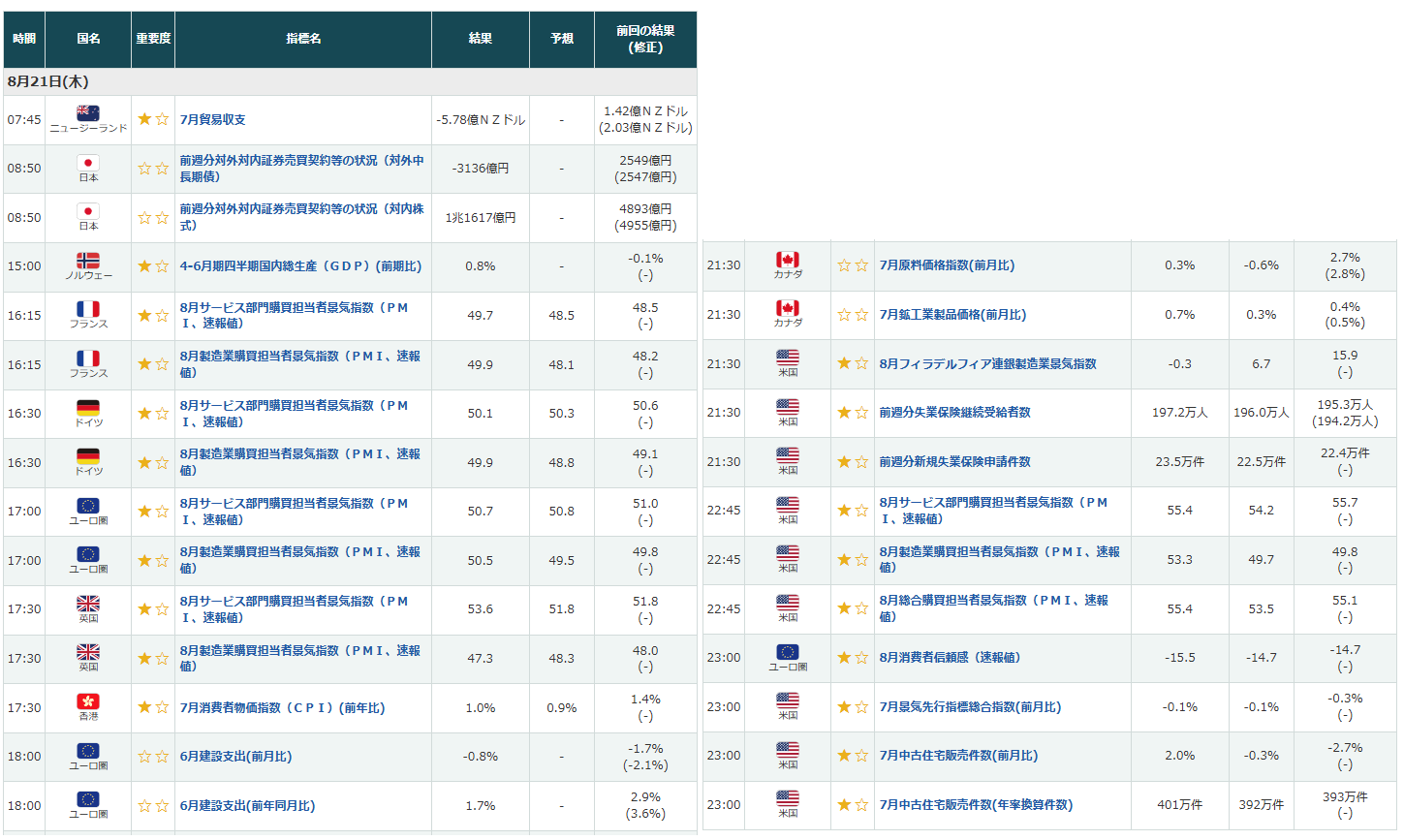Open the 8月フィラデルフィア連銀製造業景気指数 link
The image size is (1404, 840).
coord(987,363)
